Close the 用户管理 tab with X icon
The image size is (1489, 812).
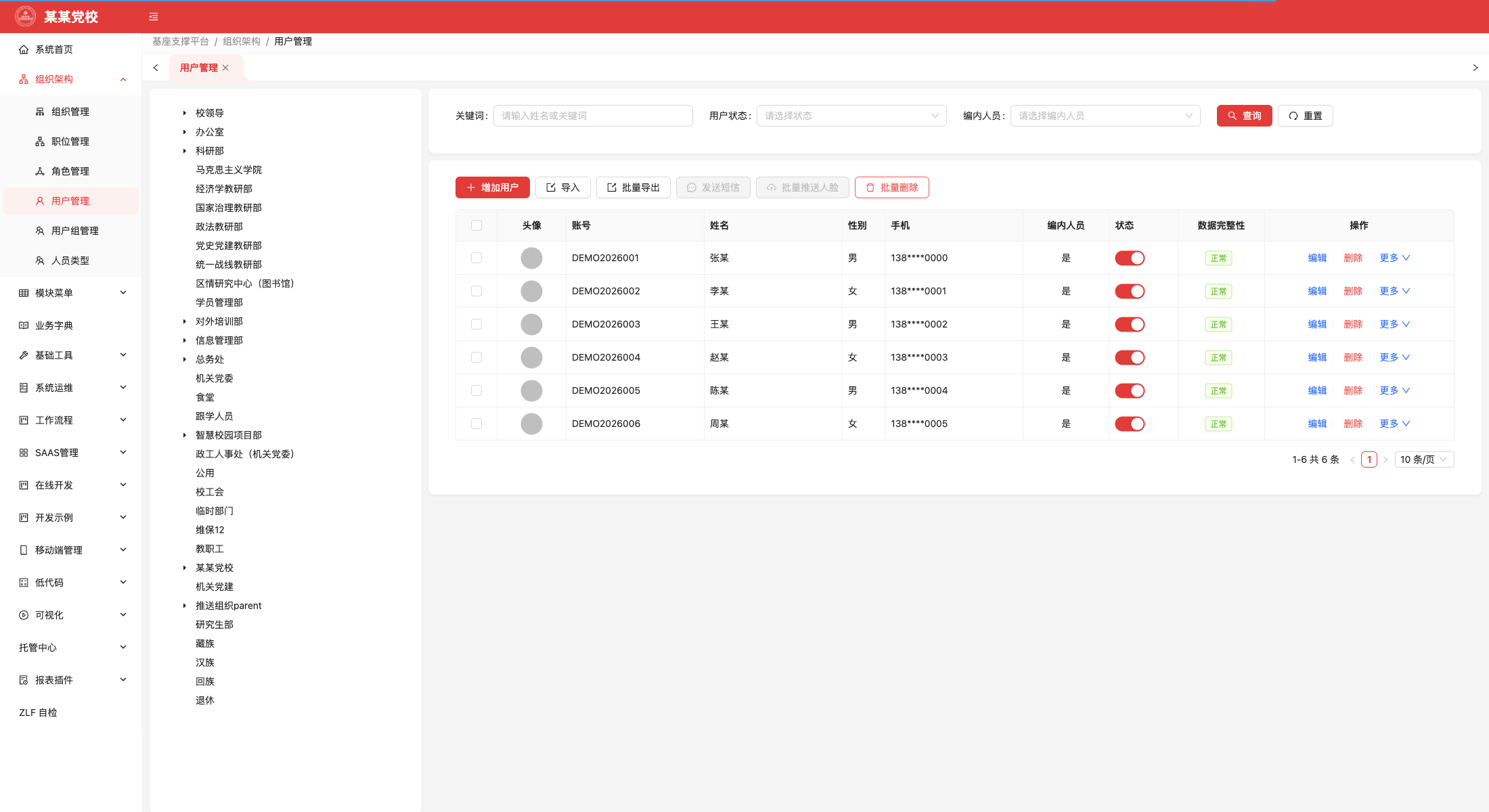point(225,68)
